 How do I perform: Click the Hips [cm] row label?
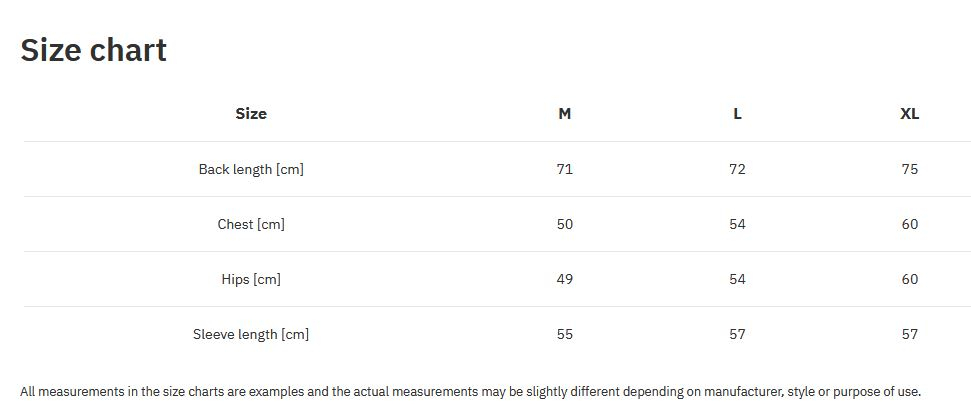coord(251,279)
